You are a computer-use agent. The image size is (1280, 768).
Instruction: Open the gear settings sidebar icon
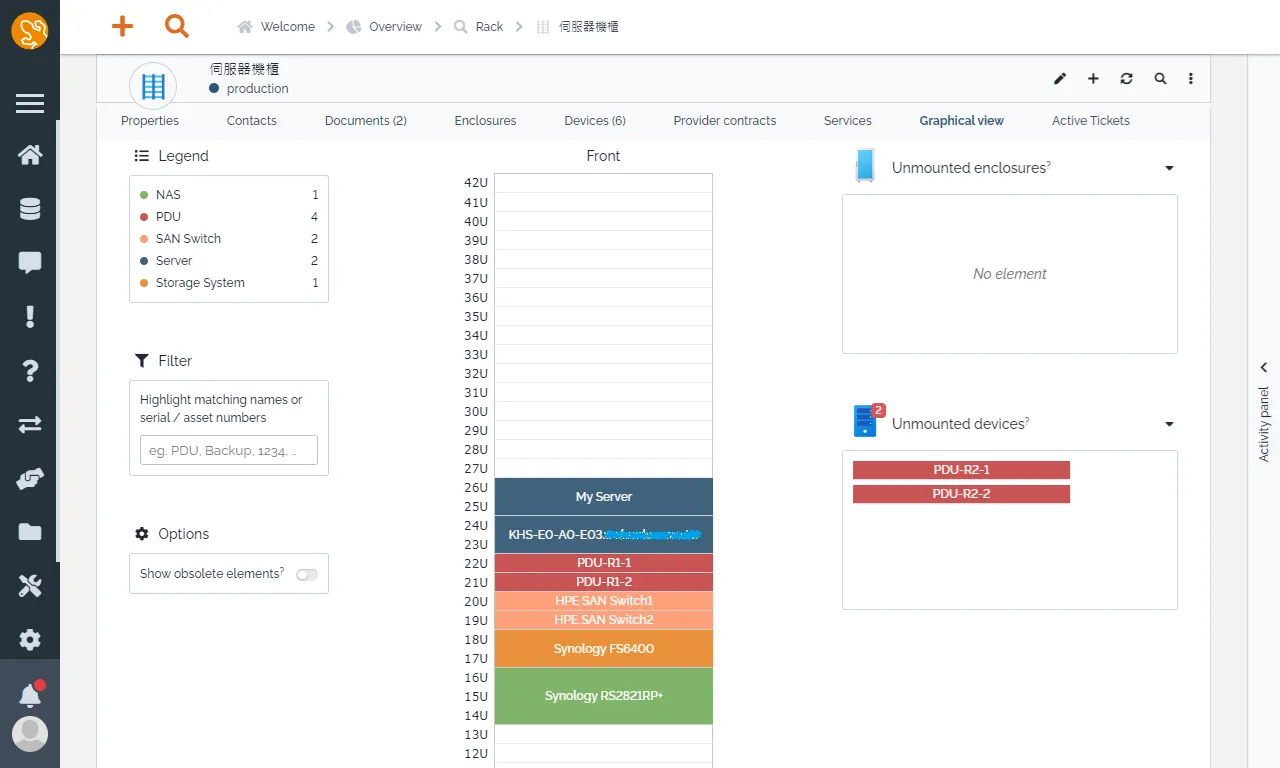(x=30, y=640)
